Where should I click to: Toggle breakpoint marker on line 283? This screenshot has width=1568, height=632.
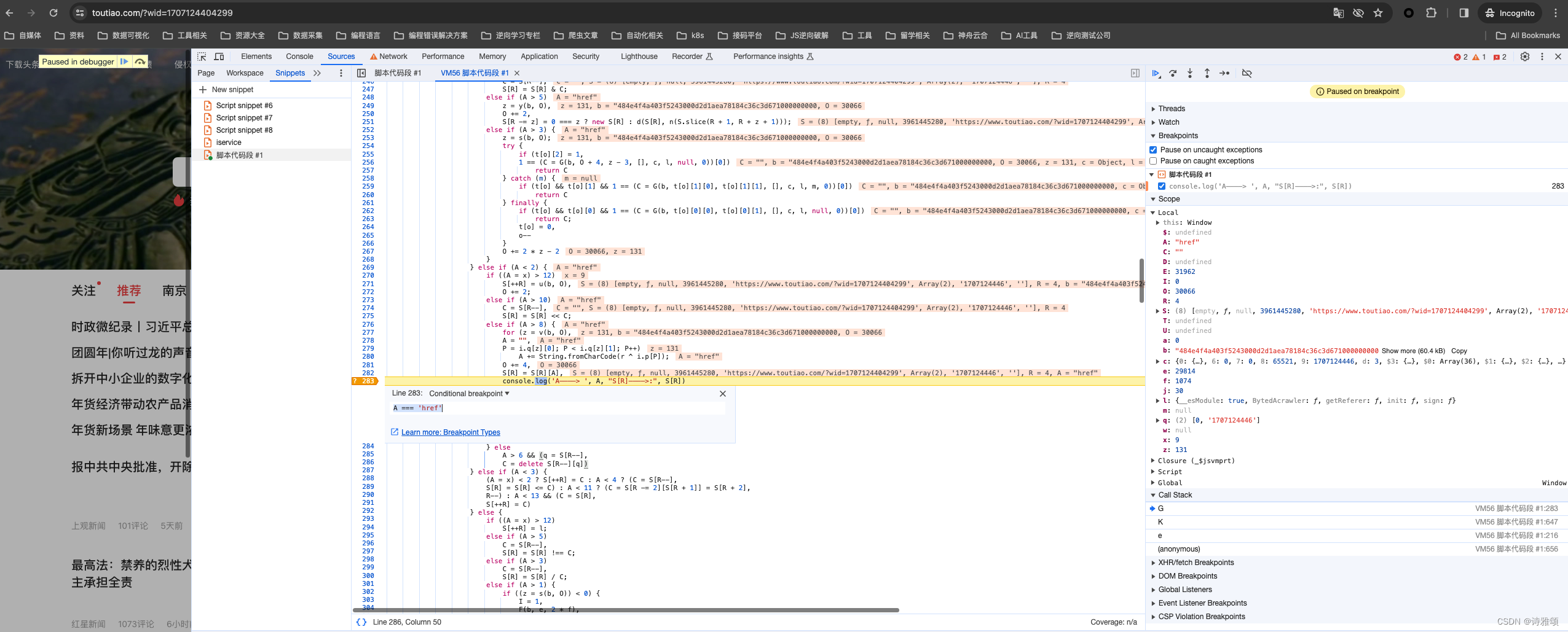pyautogui.click(x=364, y=381)
